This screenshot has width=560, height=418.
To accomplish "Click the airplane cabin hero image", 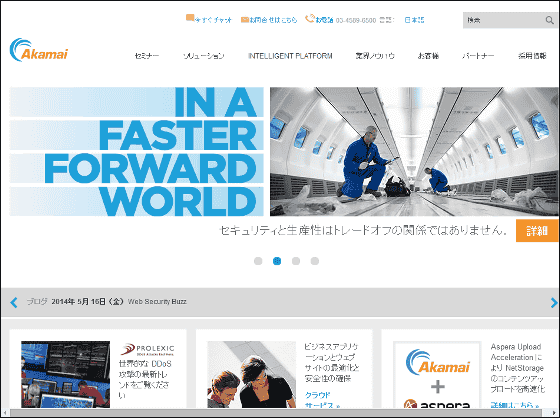I will coord(414,151).
